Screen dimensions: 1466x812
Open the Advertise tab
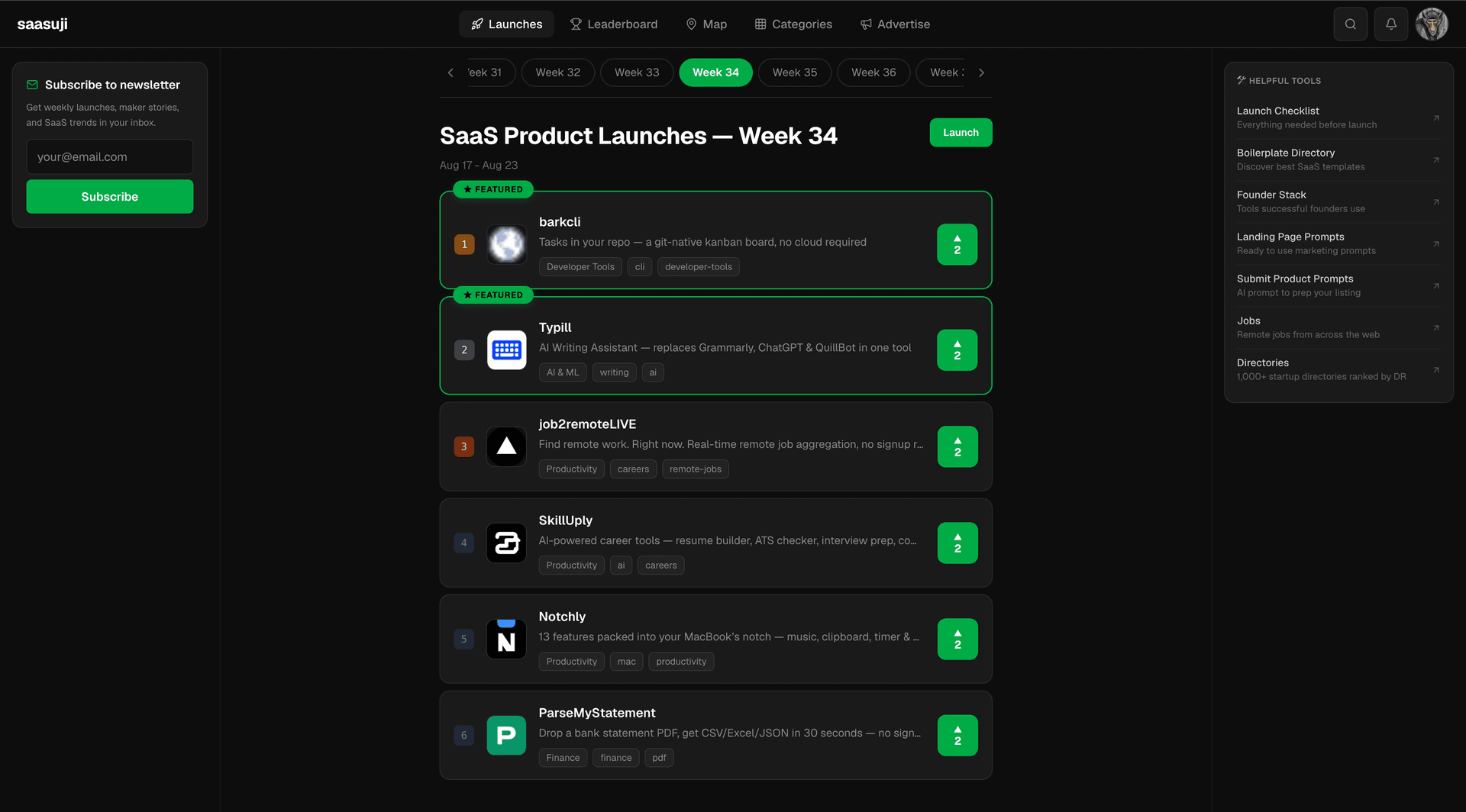click(896, 24)
